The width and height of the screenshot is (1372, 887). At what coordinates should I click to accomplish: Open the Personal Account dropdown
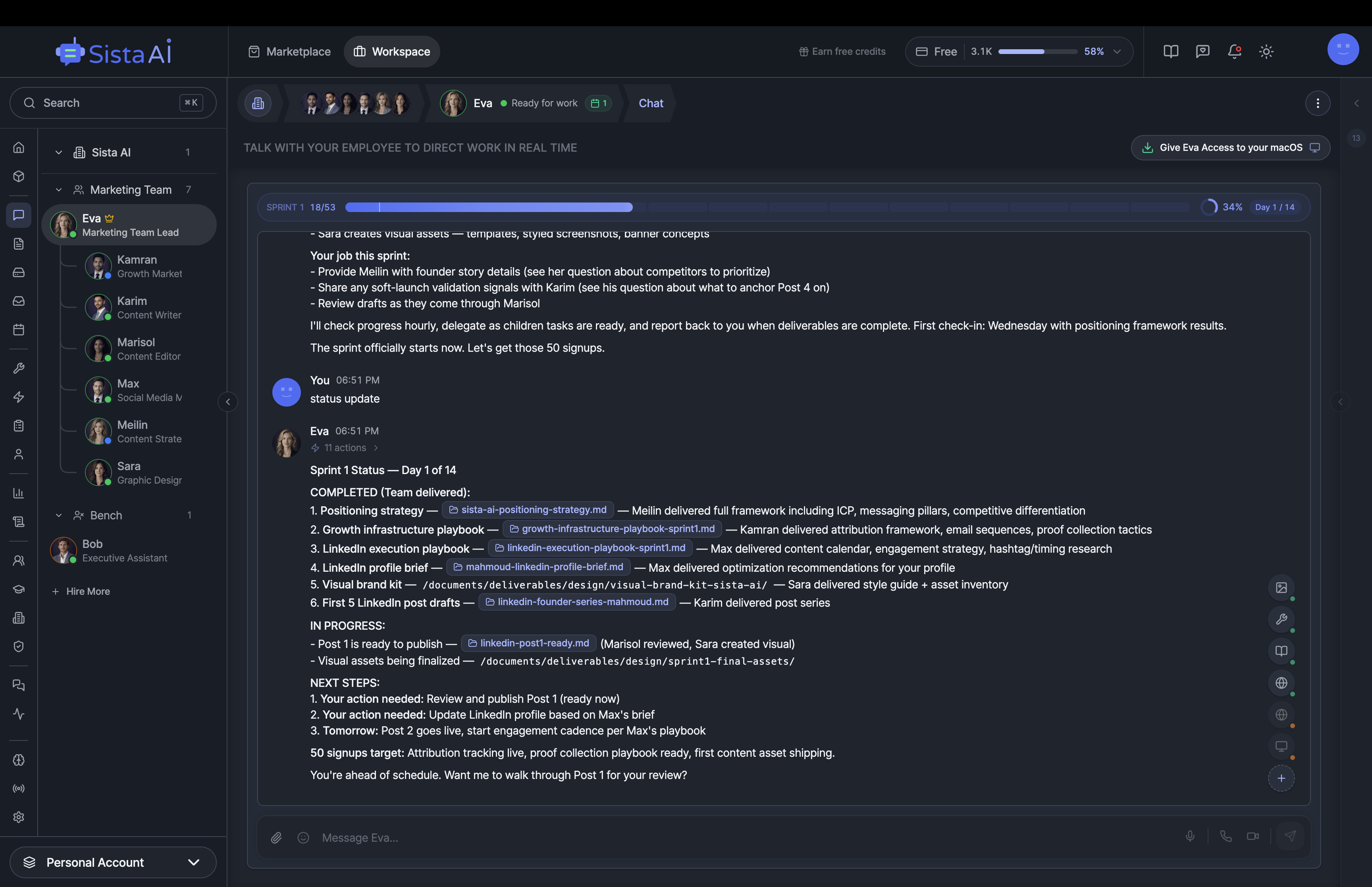[x=113, y=862]
